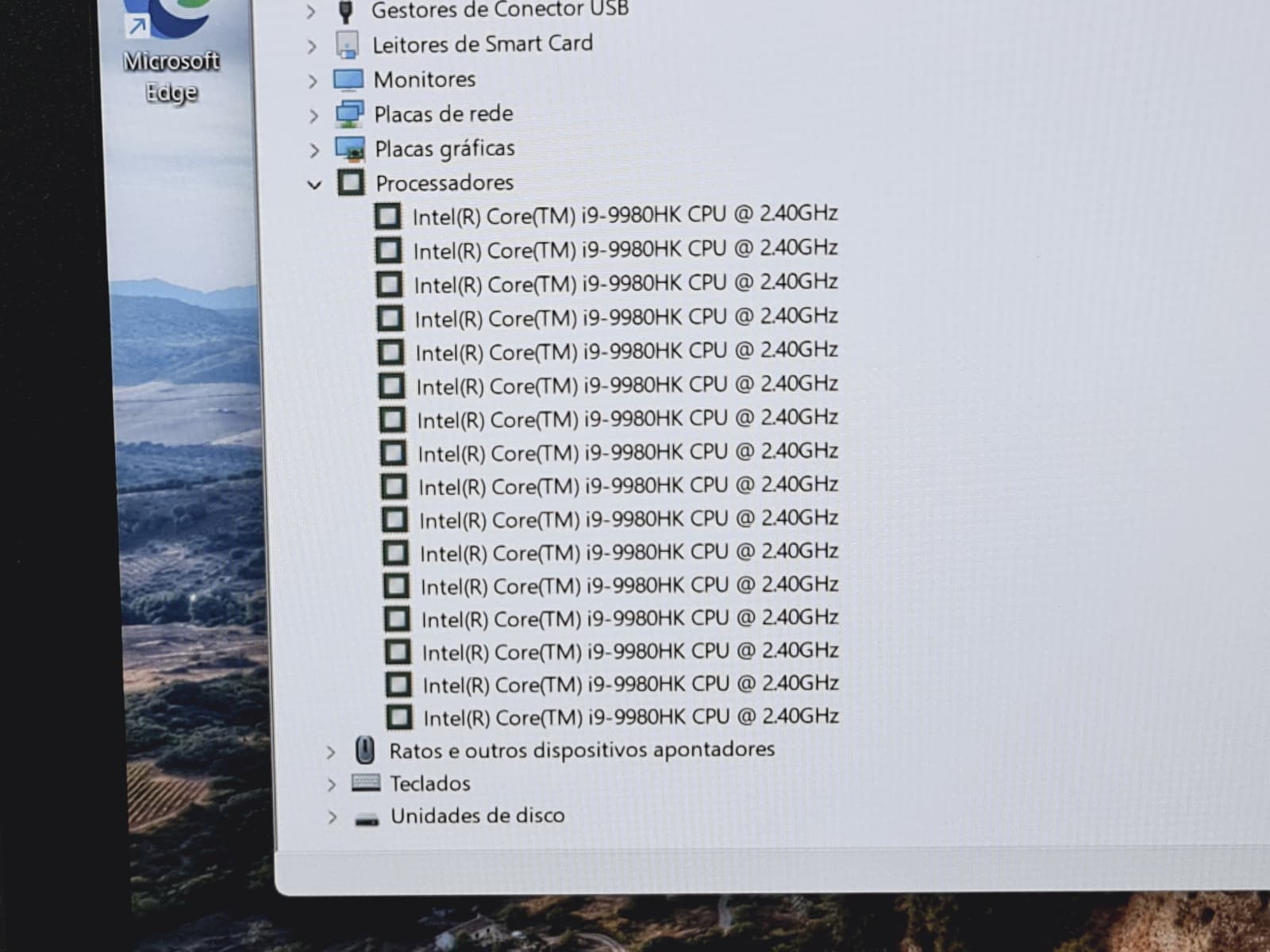
Task: Click the smart card reader icon
Action: click(347, 45)
